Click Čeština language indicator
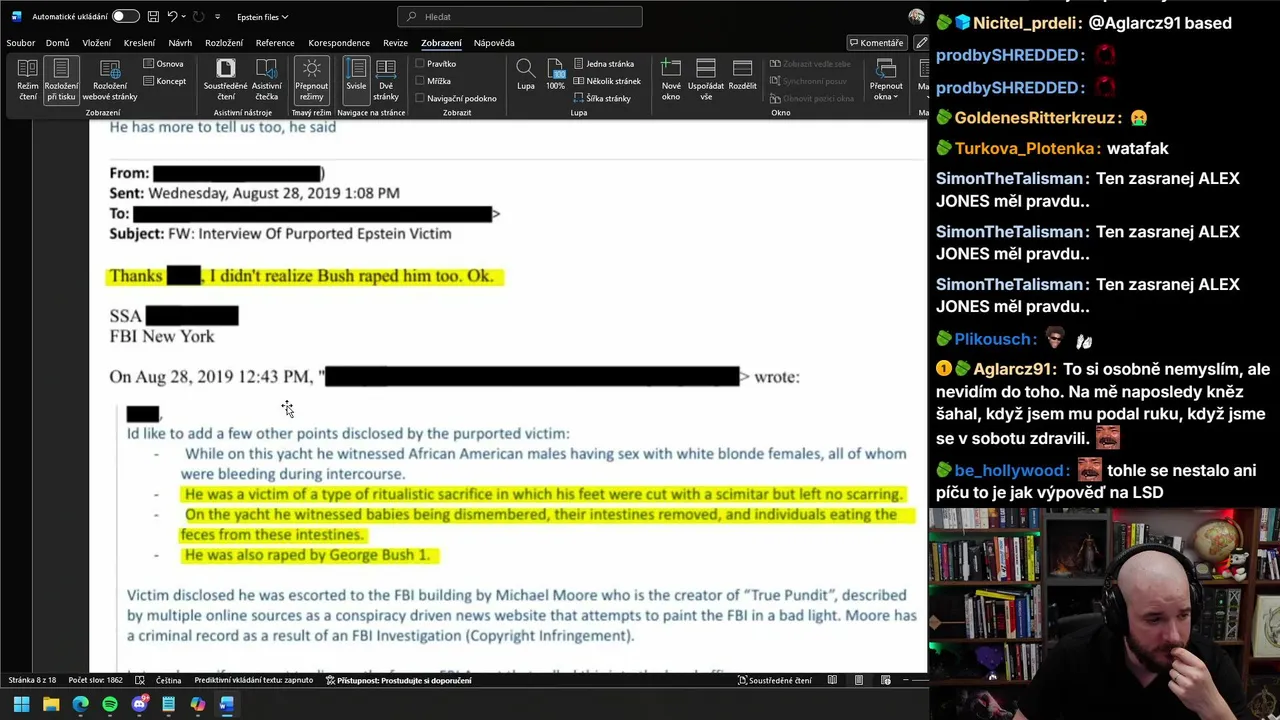Screen dimensions: 1280x720 point(168,680)
